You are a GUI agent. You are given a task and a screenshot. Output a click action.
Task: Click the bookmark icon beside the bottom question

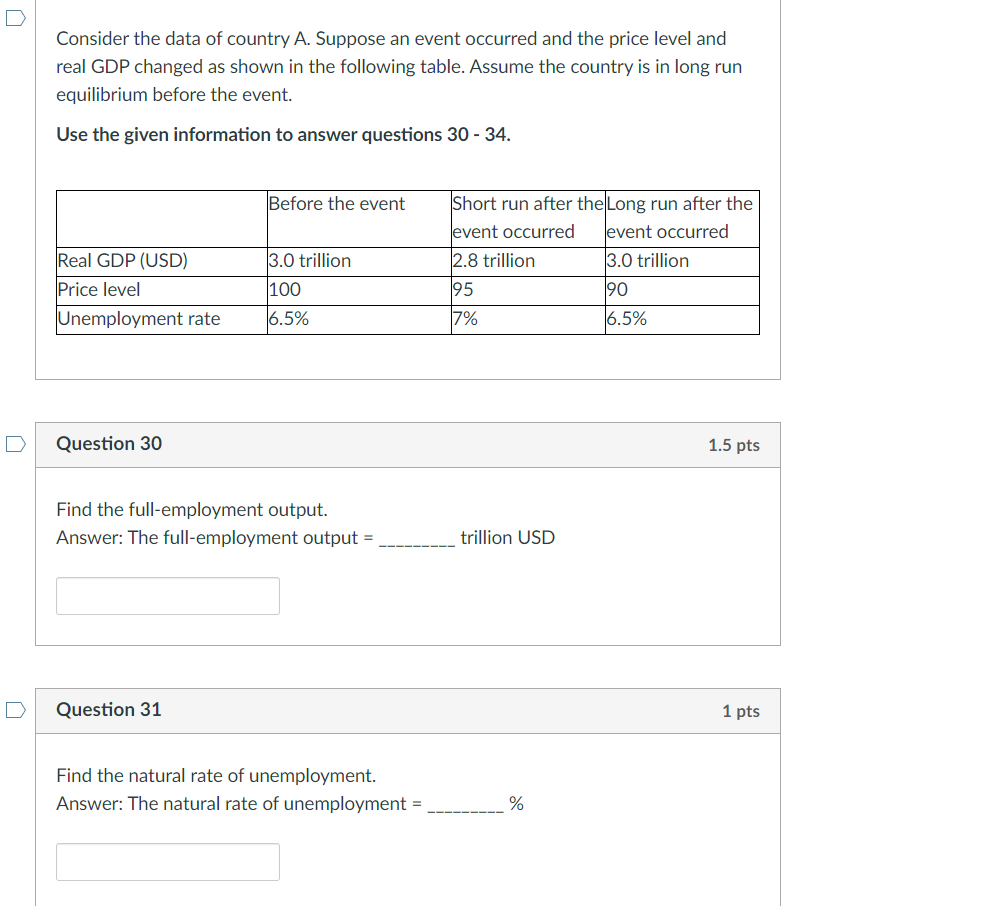coord(15,710)
